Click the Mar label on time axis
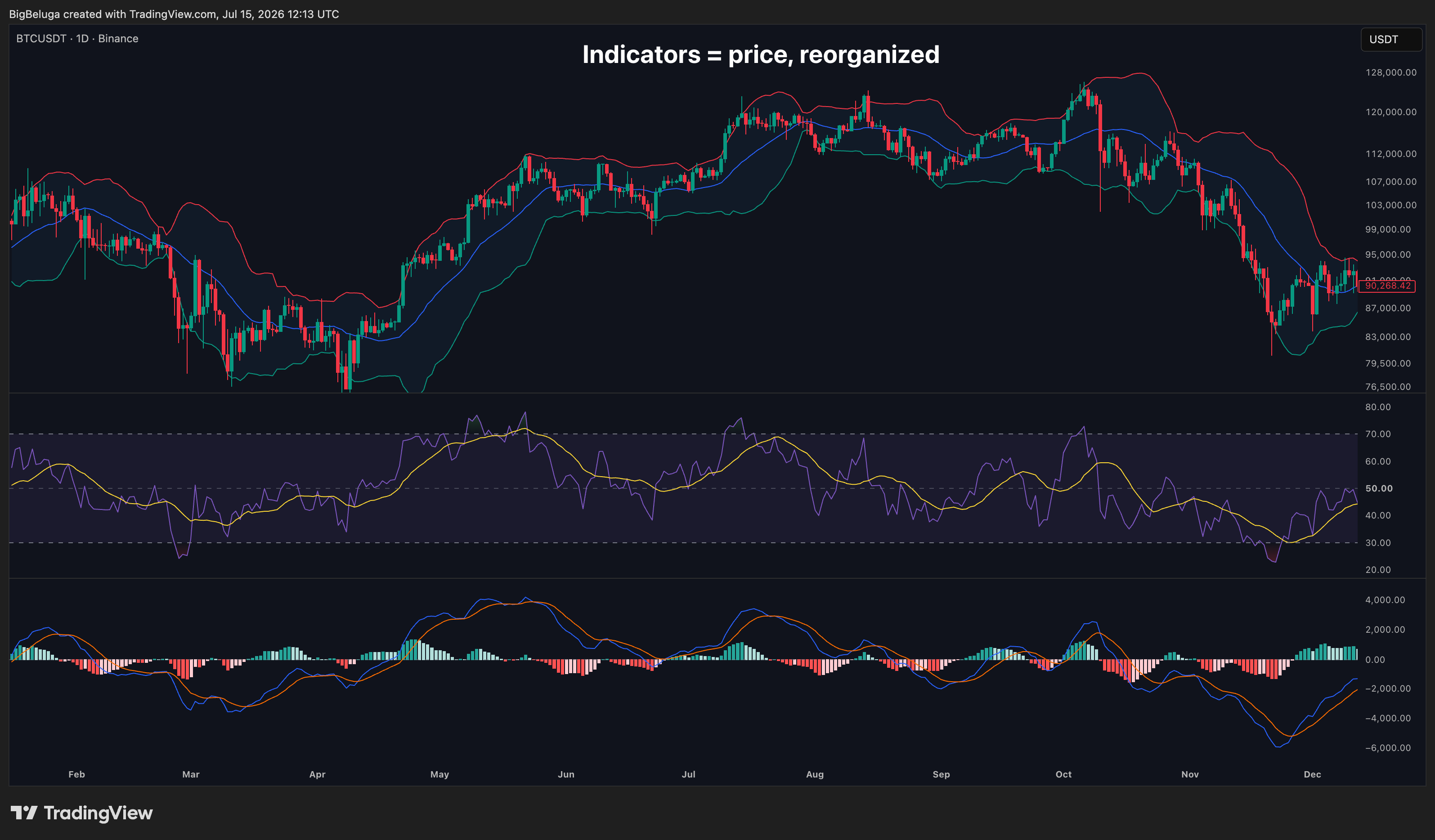 click(x=191, y=774)
